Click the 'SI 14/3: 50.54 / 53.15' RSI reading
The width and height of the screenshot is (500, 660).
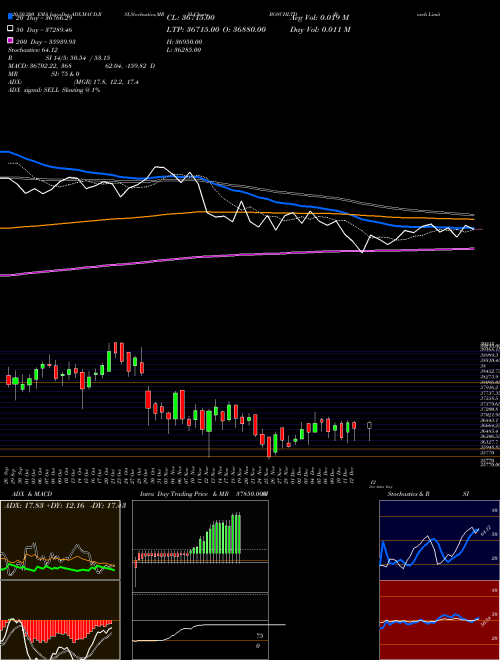(x=78, y=58)
